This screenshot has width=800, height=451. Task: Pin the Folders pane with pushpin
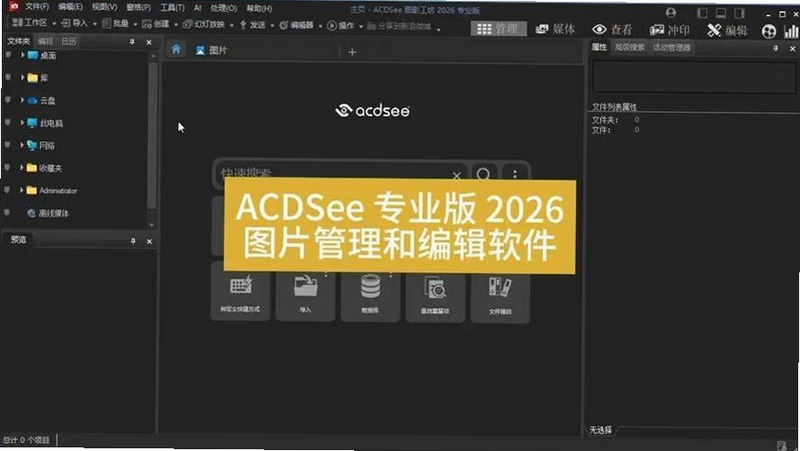[x=132, y=42]
